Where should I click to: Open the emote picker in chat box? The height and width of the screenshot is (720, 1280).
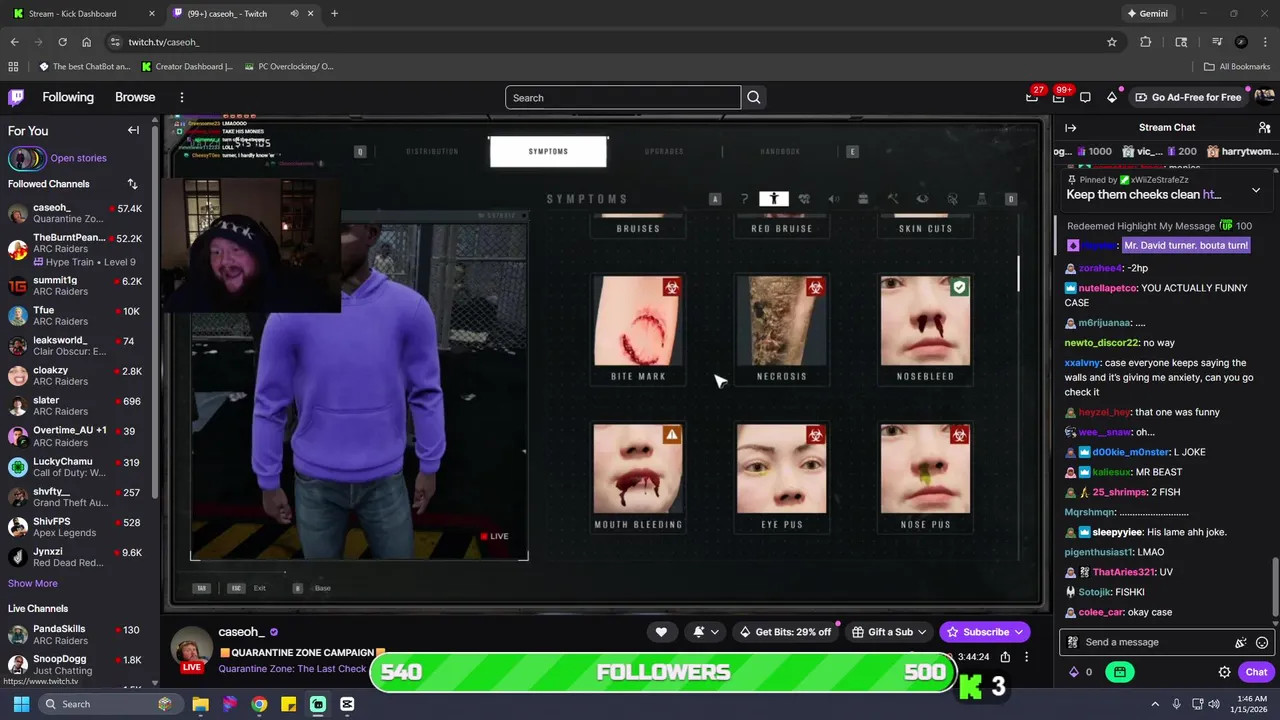(x=1262, y=642)
